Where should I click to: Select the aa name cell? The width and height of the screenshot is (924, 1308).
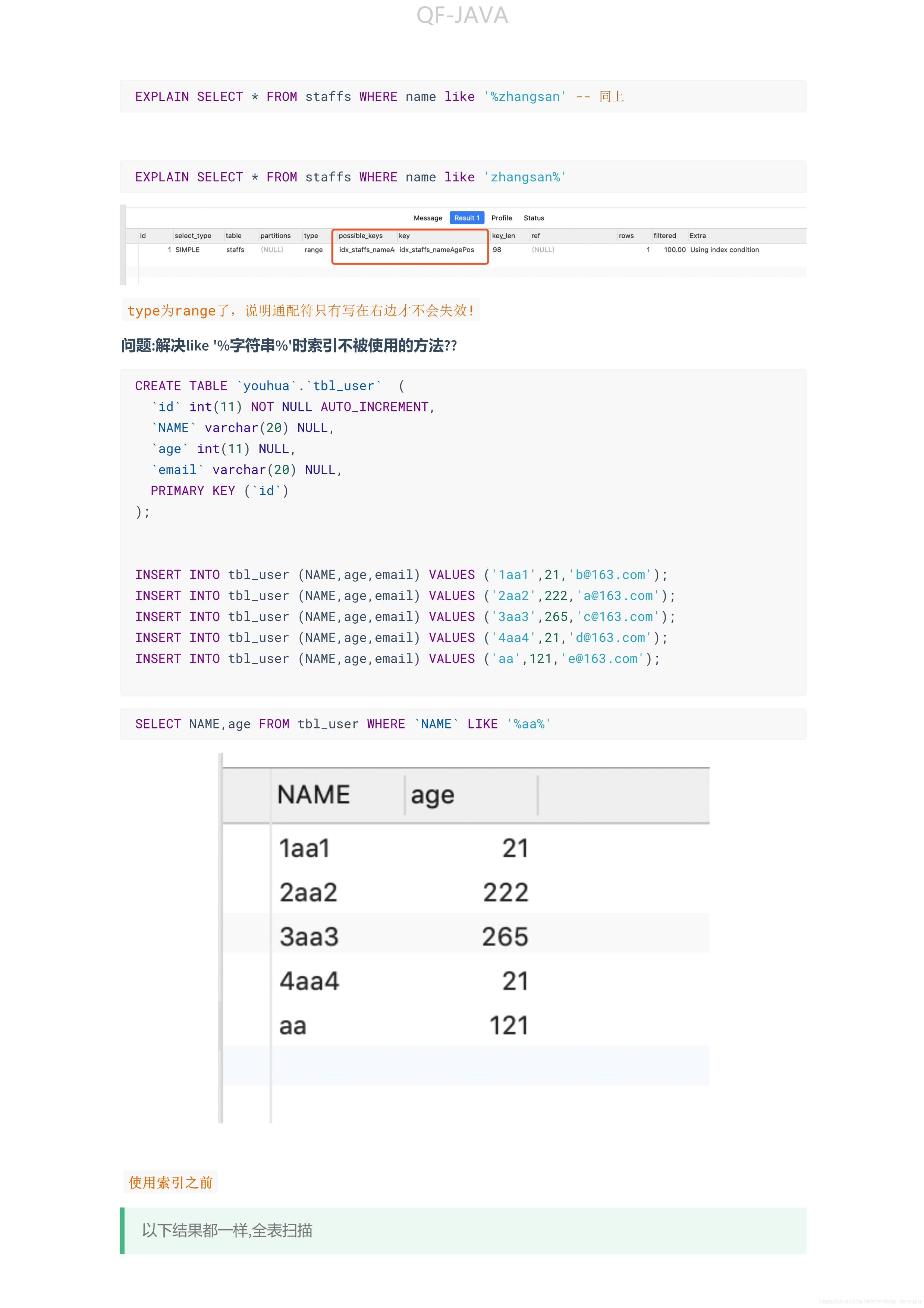point(293,1026)
